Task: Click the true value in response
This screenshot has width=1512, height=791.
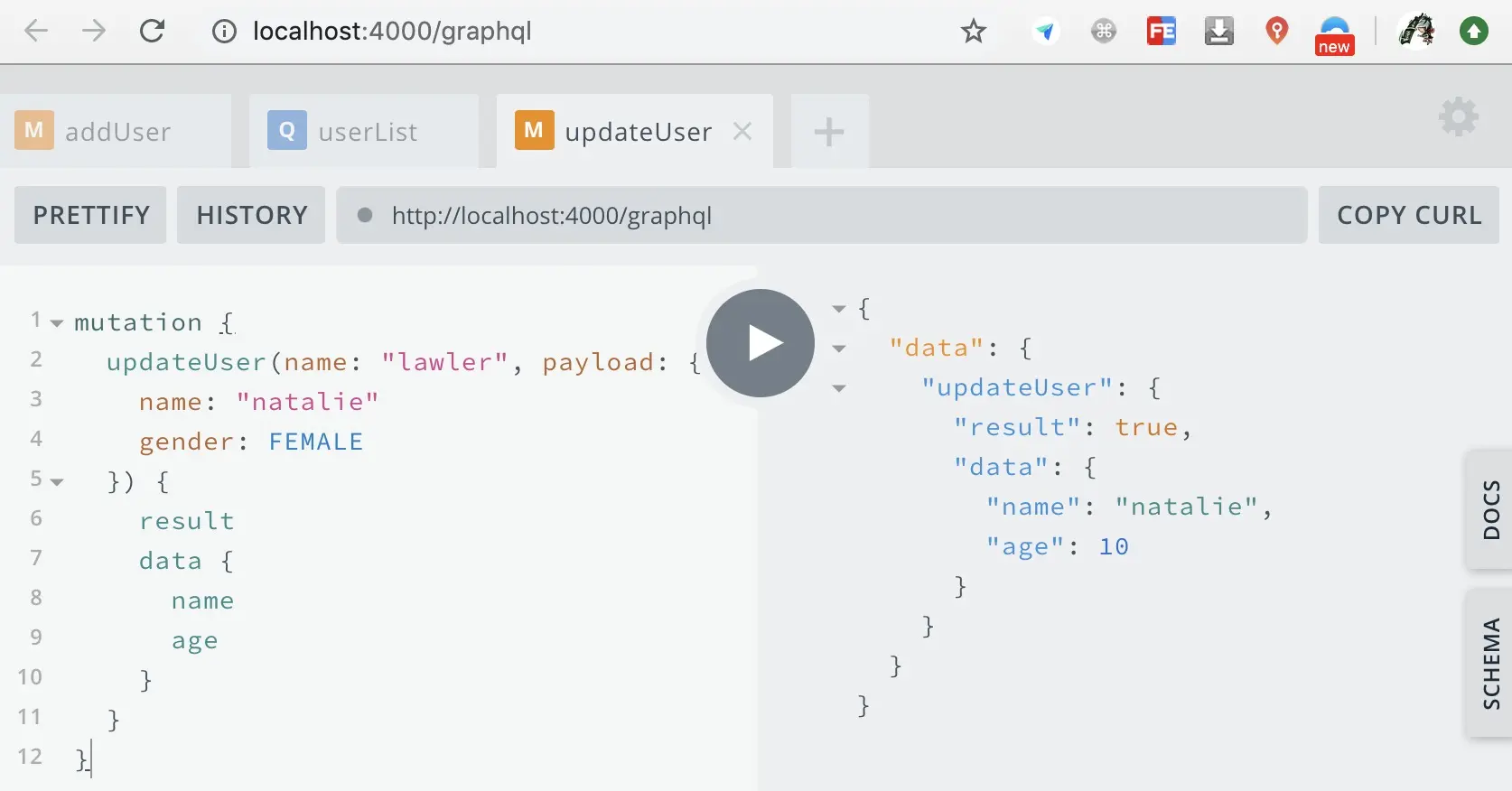Action: point(1146,427)
